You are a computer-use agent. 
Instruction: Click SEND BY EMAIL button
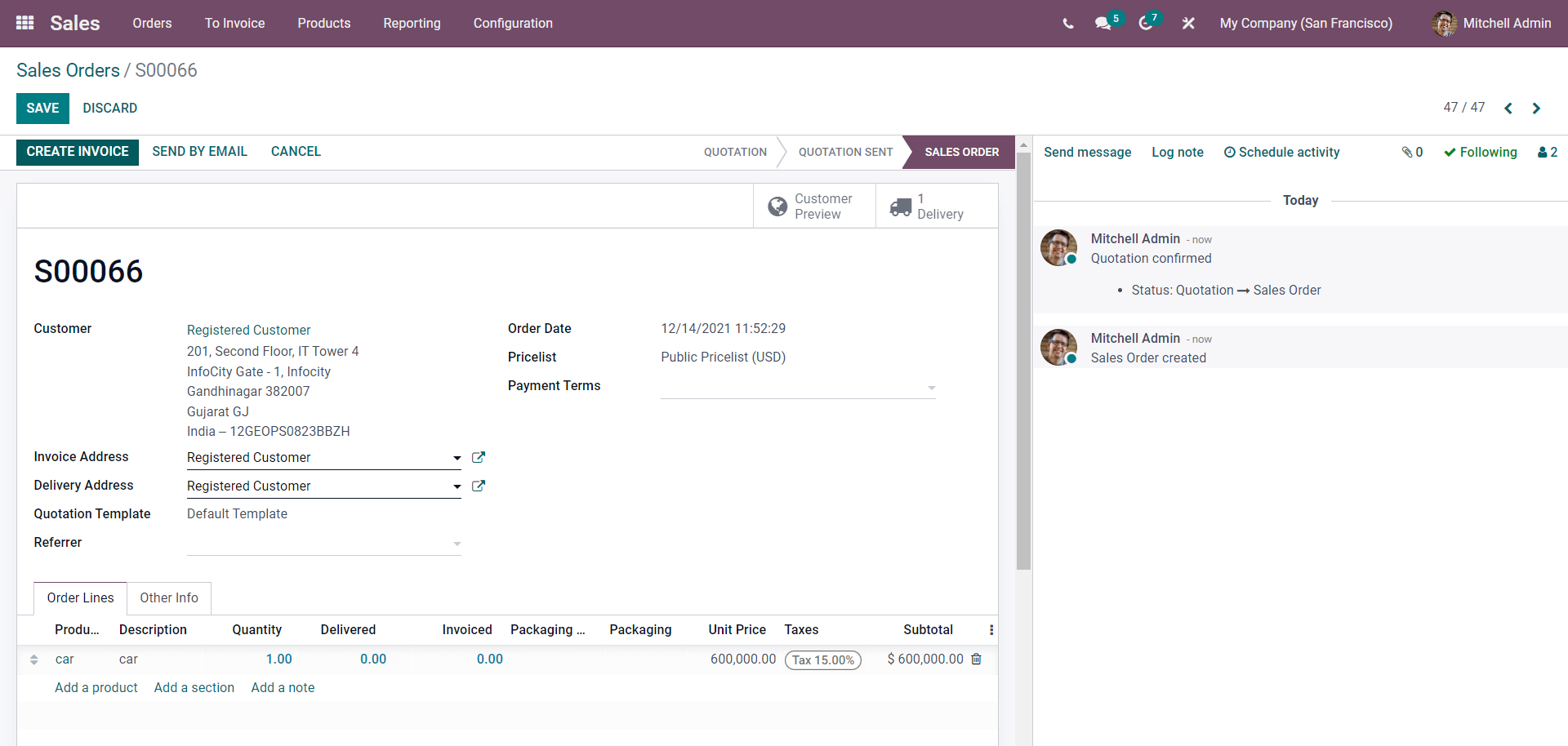199,152
